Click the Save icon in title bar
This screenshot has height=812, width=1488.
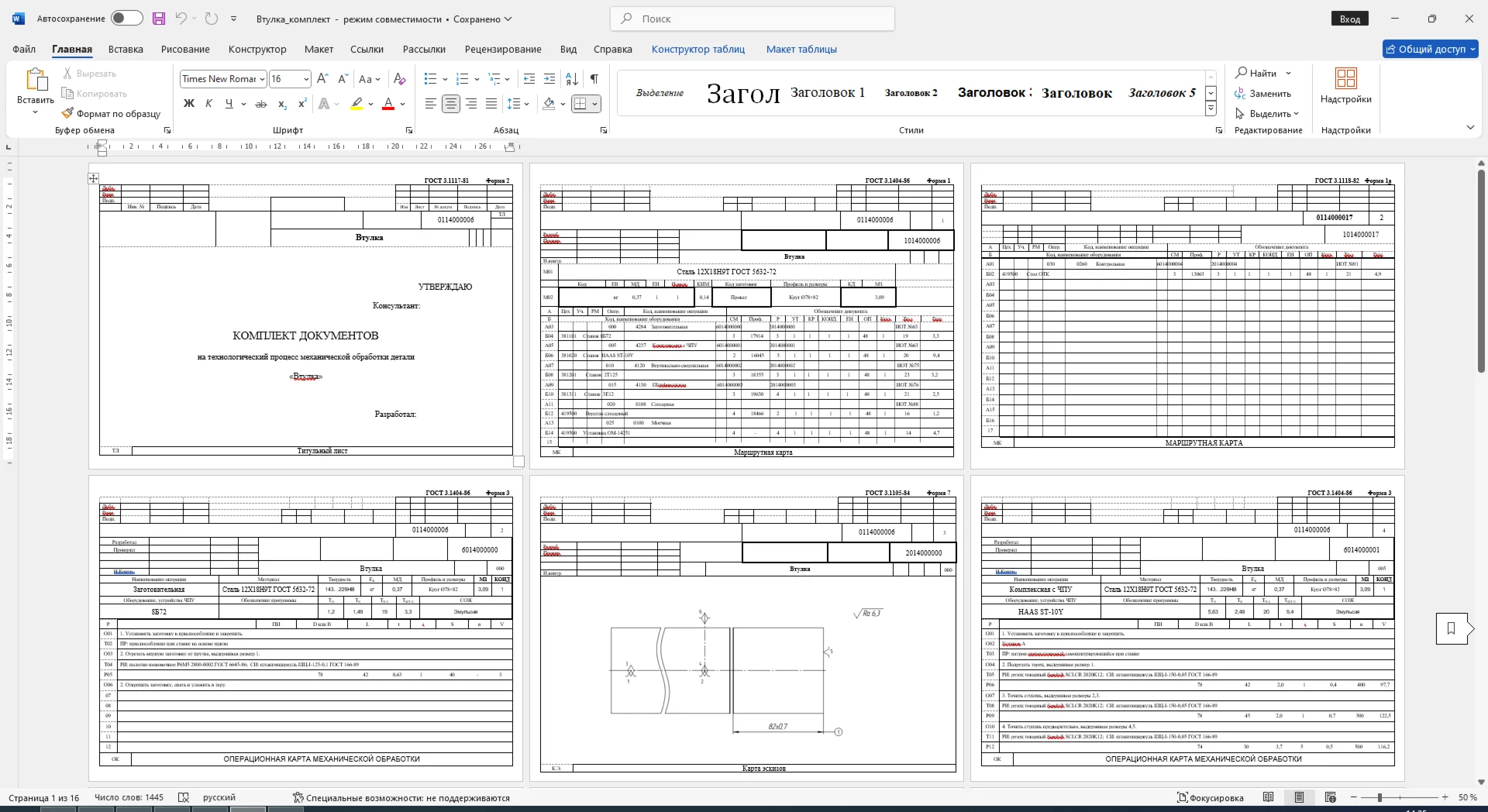click(159, 19)
